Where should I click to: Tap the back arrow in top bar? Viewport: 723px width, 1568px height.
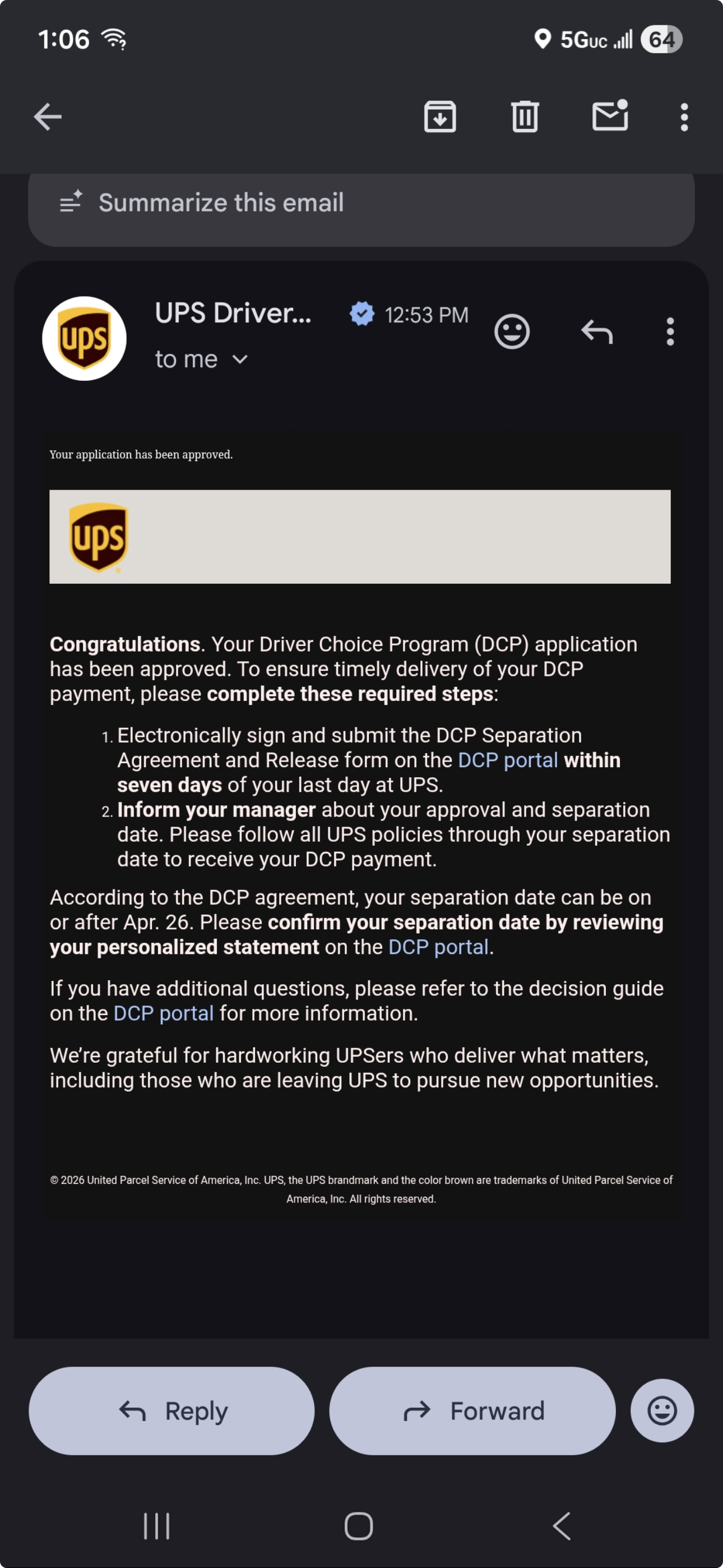tap(48, 117)
